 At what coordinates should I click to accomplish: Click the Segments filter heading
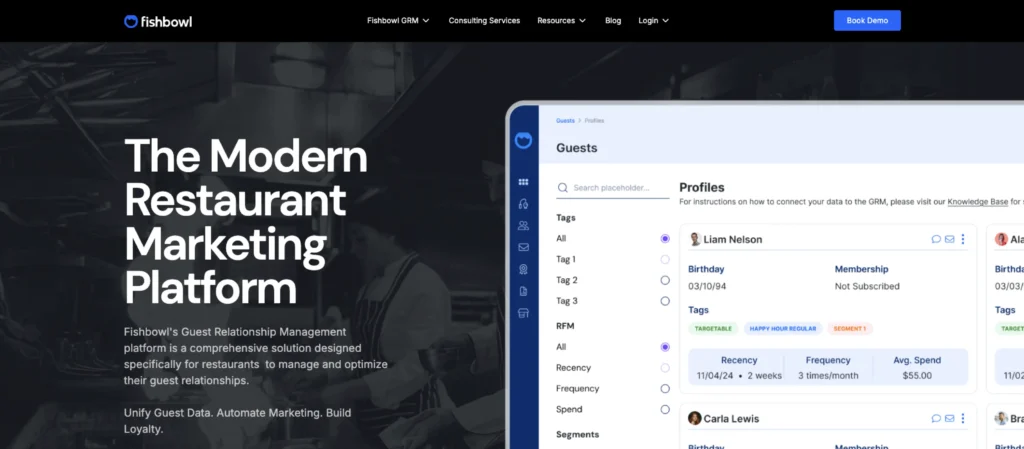577,435
